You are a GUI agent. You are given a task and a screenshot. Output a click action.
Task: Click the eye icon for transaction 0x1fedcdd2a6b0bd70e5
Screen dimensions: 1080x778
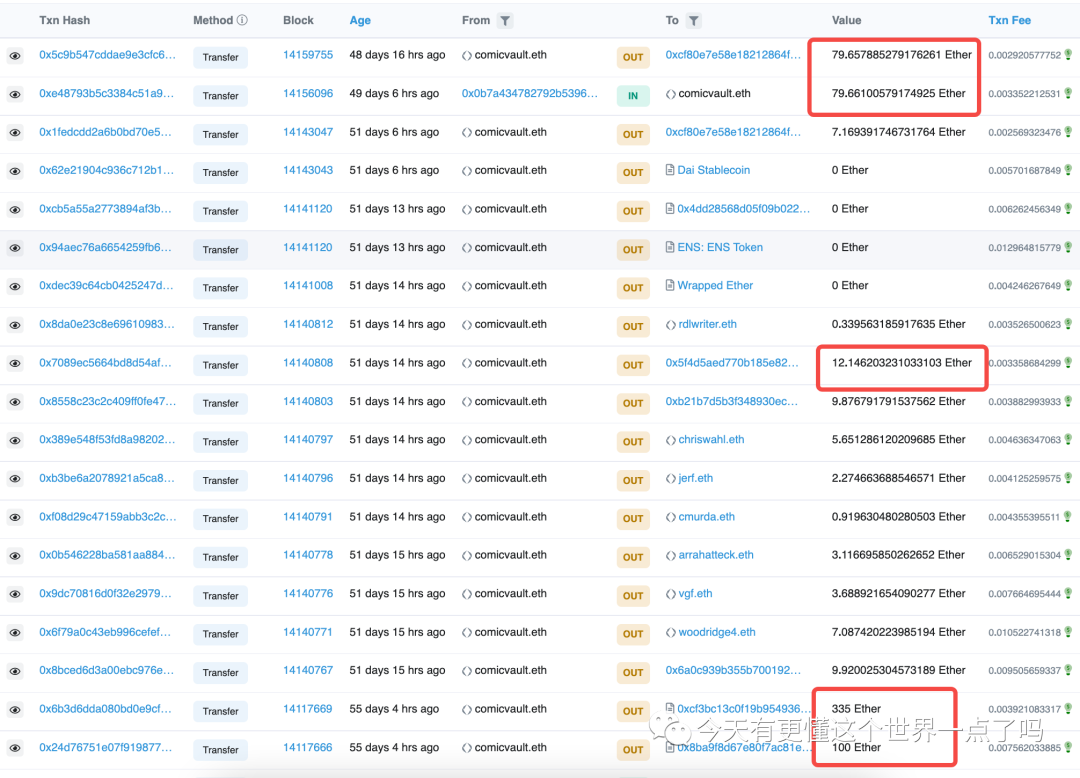tap(15, 133)
